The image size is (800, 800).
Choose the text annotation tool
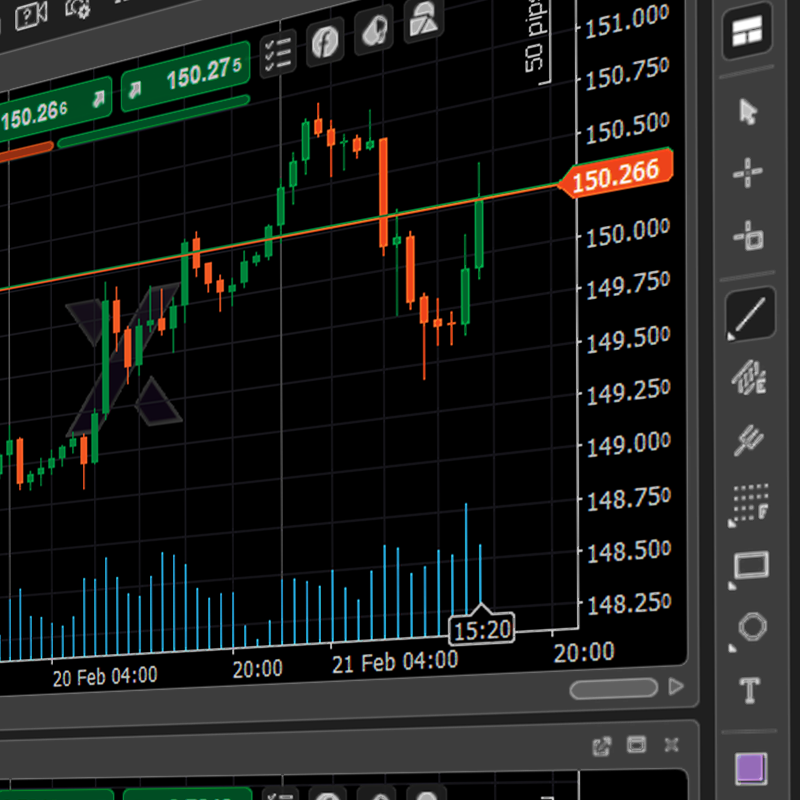(x=750, y=690)
